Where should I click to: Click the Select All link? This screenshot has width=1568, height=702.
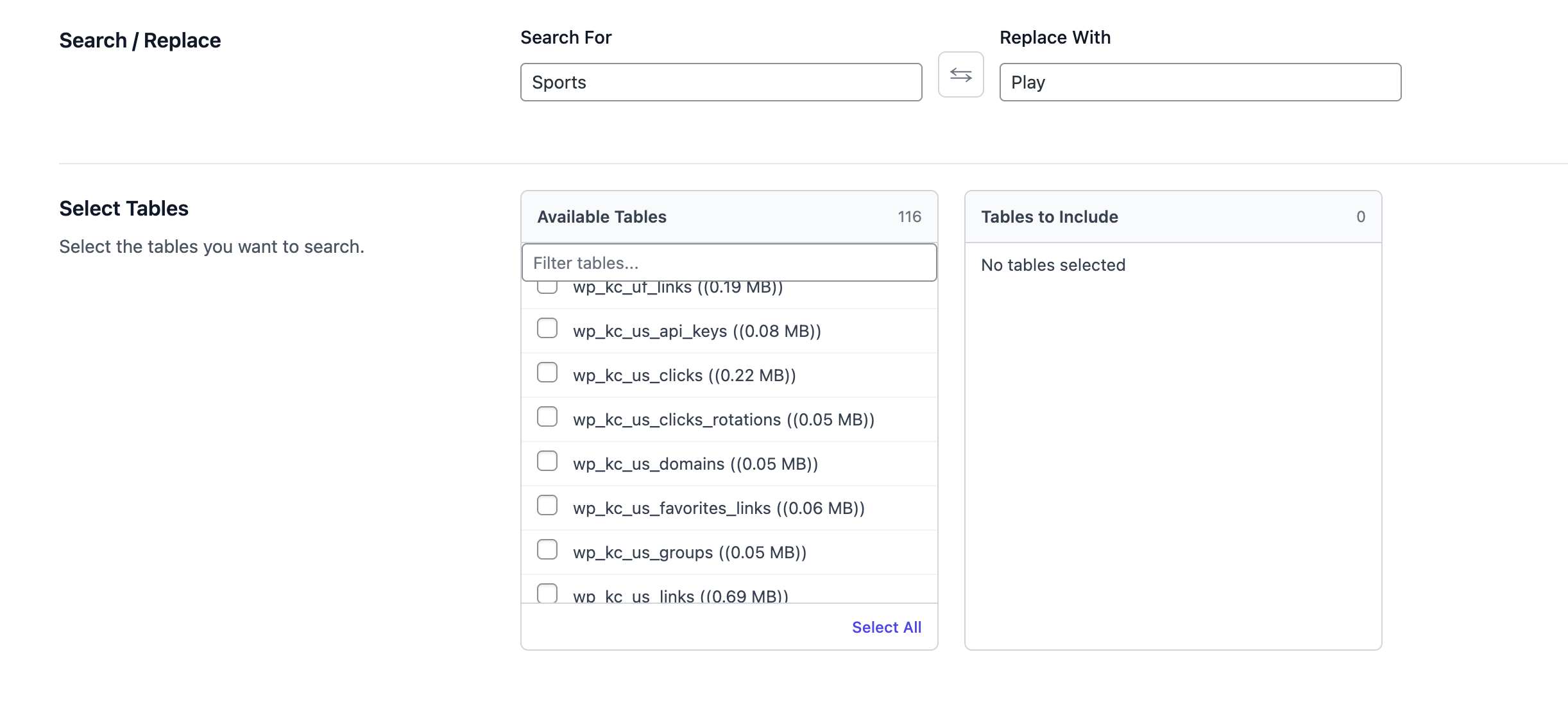pos(886,628)
